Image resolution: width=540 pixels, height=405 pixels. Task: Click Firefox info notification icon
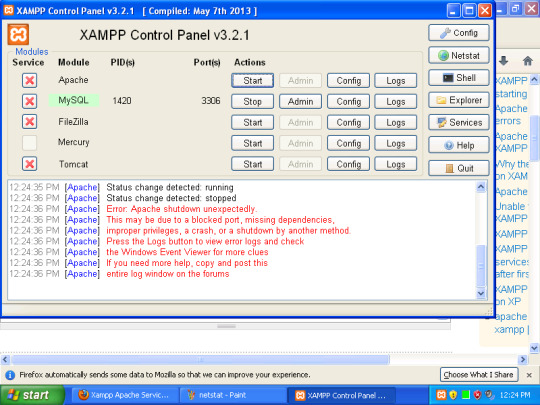[10, 375]
